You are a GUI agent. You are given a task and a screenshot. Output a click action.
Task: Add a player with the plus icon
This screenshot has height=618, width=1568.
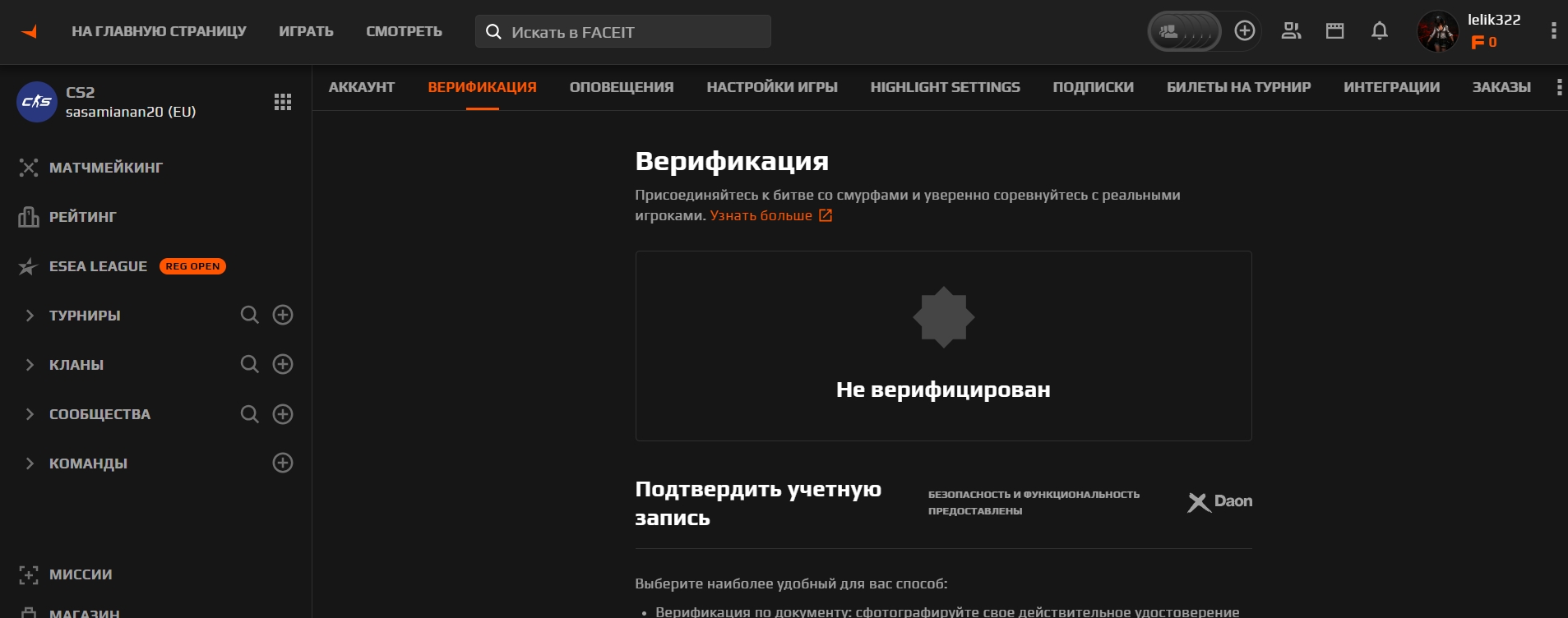[x=1245, y=30]
